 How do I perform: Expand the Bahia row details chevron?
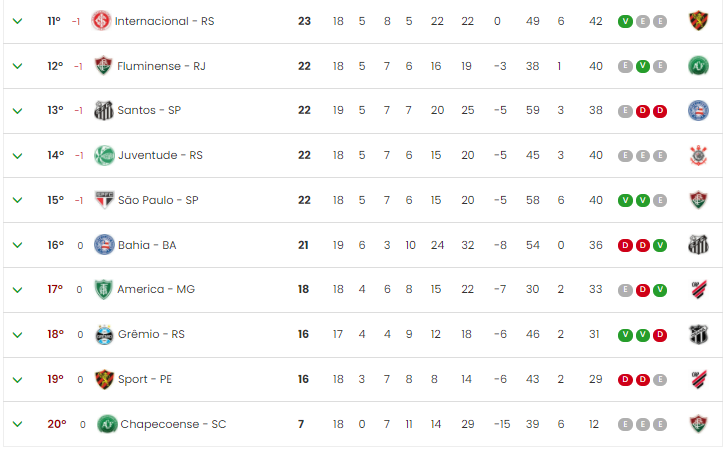[17, 245]
